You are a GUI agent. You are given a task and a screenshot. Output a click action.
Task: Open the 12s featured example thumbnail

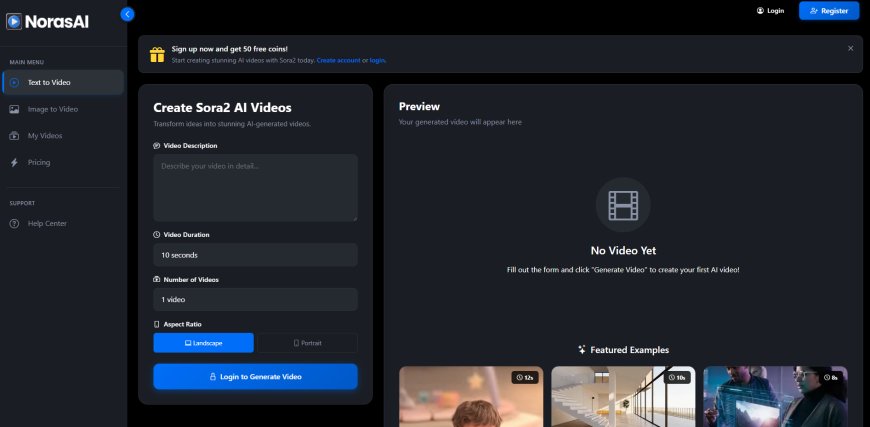(x=471, y=396)
